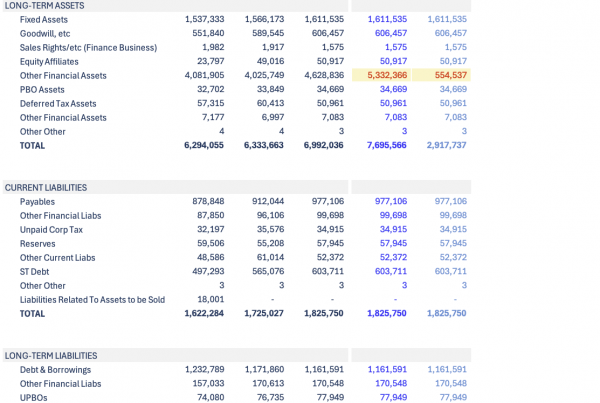
Task: Select the Fixed Assets row label
Action: pyautogui.click(x=44, y=19)
